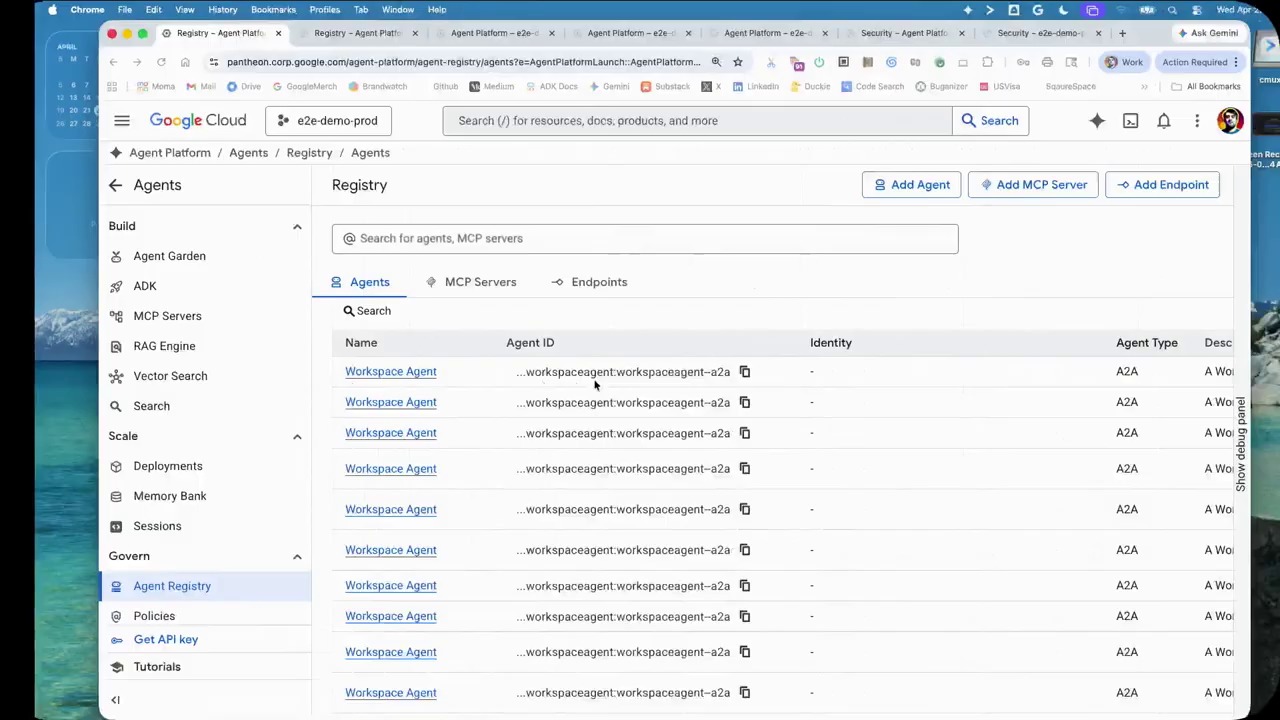
Task: Open ADK in the sidebar
Action: (145, 286)
